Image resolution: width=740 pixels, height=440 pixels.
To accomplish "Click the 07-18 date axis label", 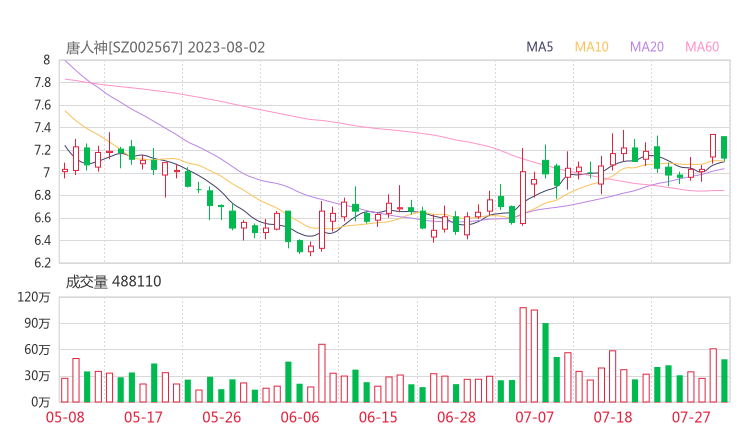I will [613, 417].
